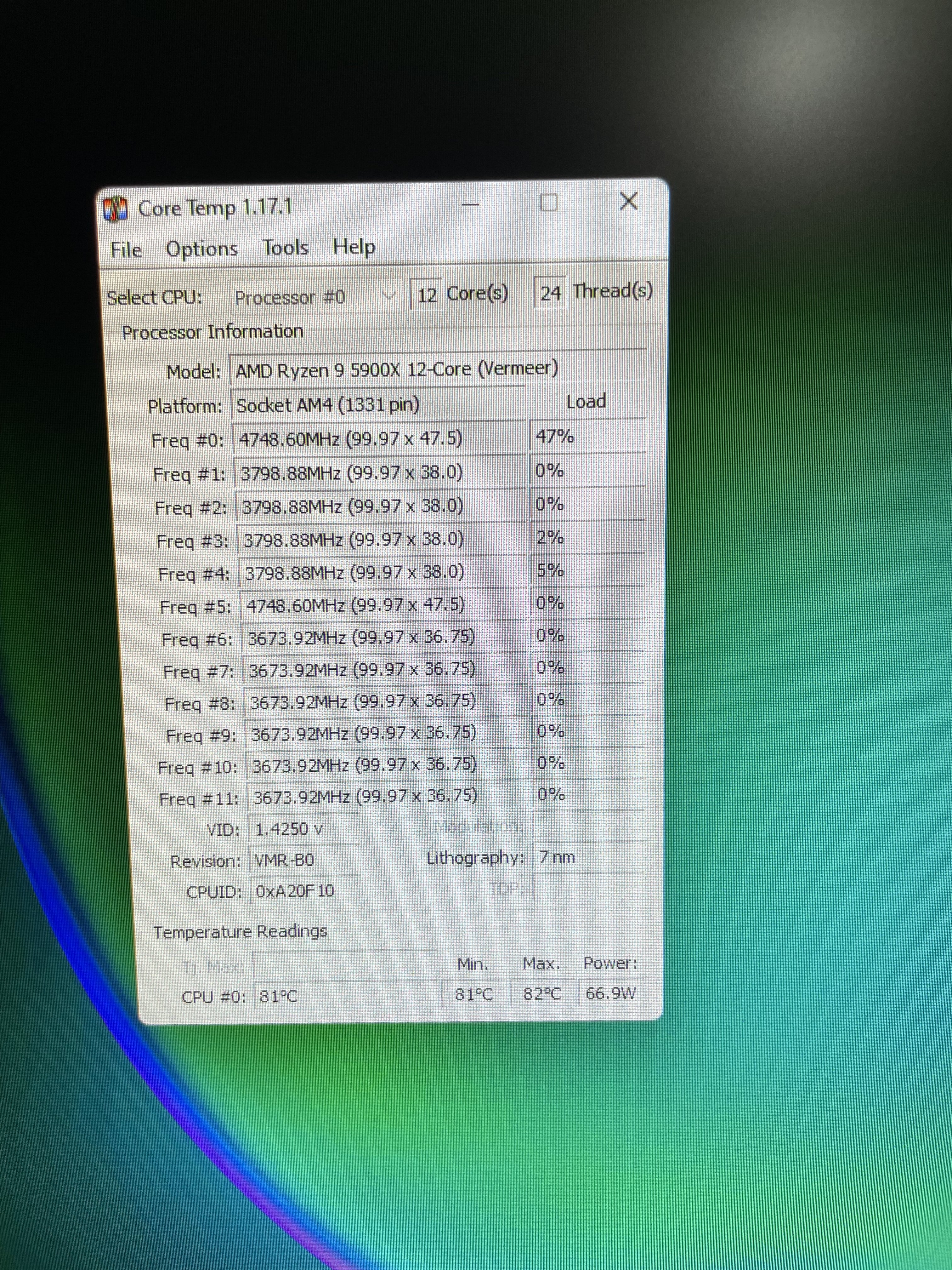This screenshot has width=952, height=1270.
Task: Close the Core Temp window
Action: [629, 201]
